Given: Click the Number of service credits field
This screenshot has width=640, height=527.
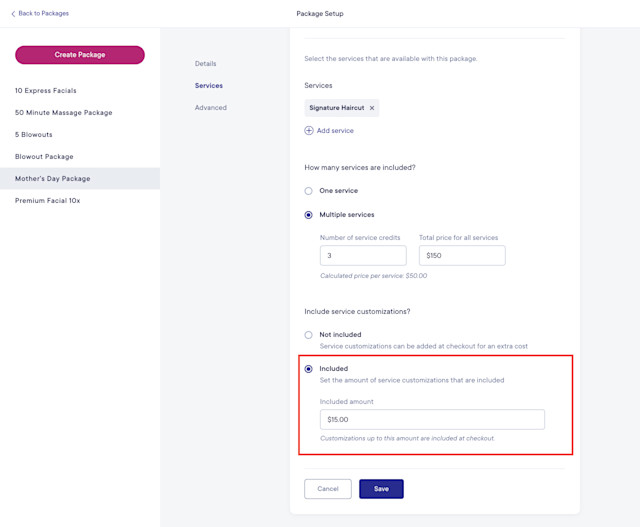Looking at the screenshot, I should click(x=363, y=256).
